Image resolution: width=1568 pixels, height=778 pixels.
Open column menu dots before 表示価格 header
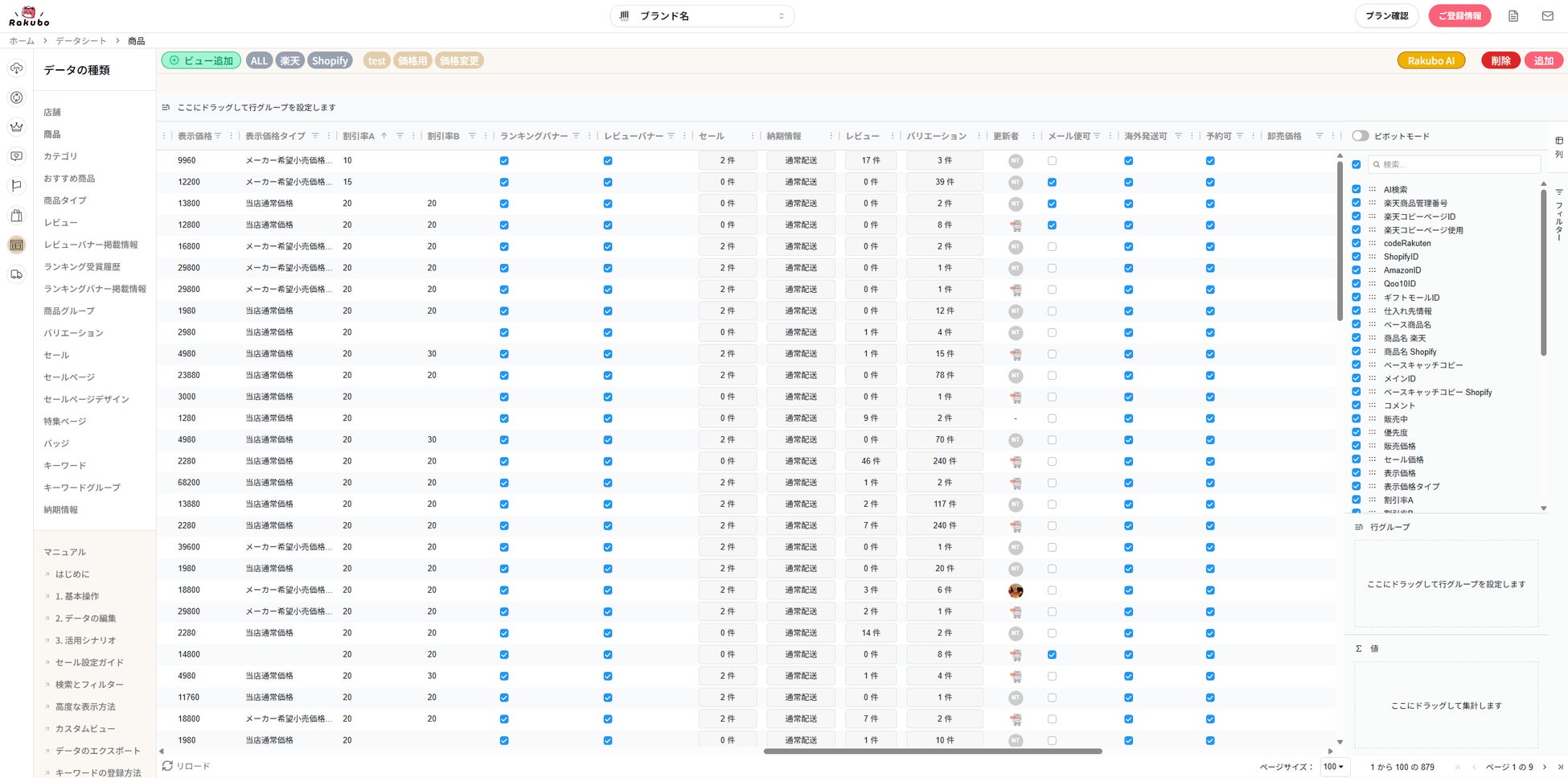165,136
